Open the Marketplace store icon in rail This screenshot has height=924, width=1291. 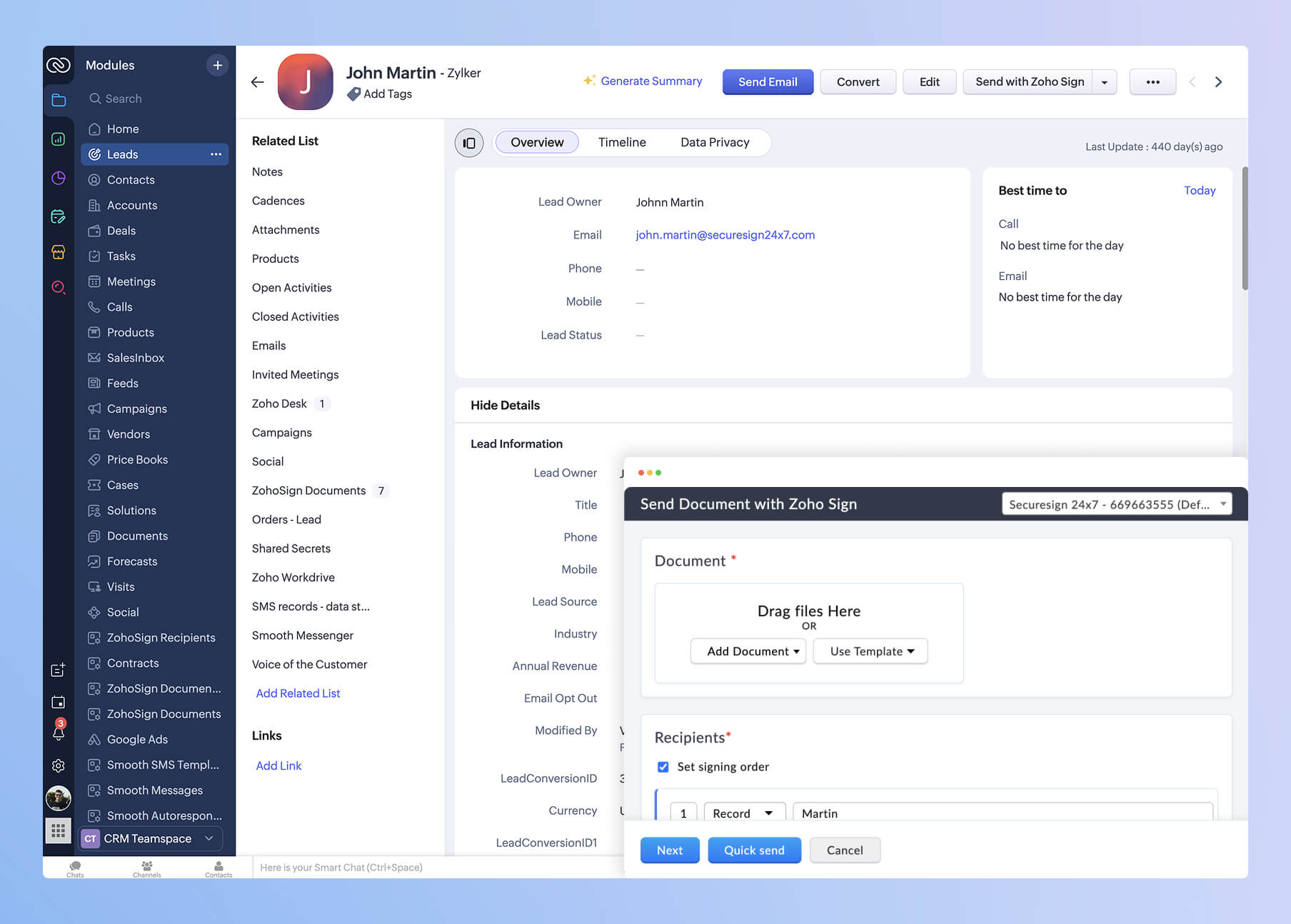(59, 252)
